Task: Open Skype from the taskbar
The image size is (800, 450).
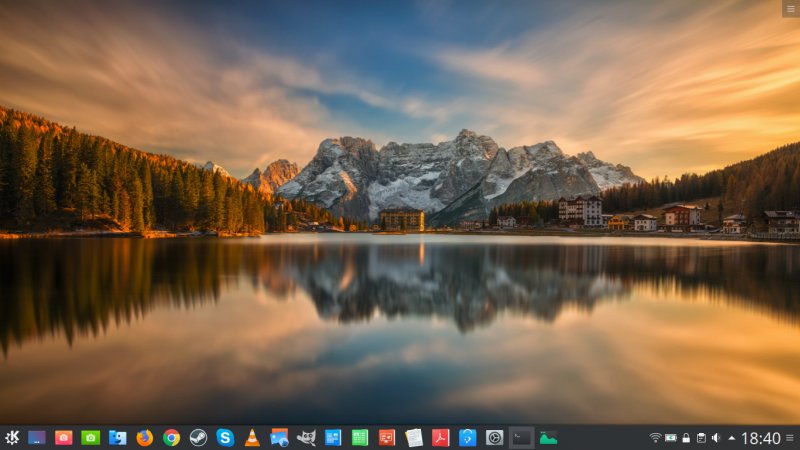Action: click(x=225, y=437)
